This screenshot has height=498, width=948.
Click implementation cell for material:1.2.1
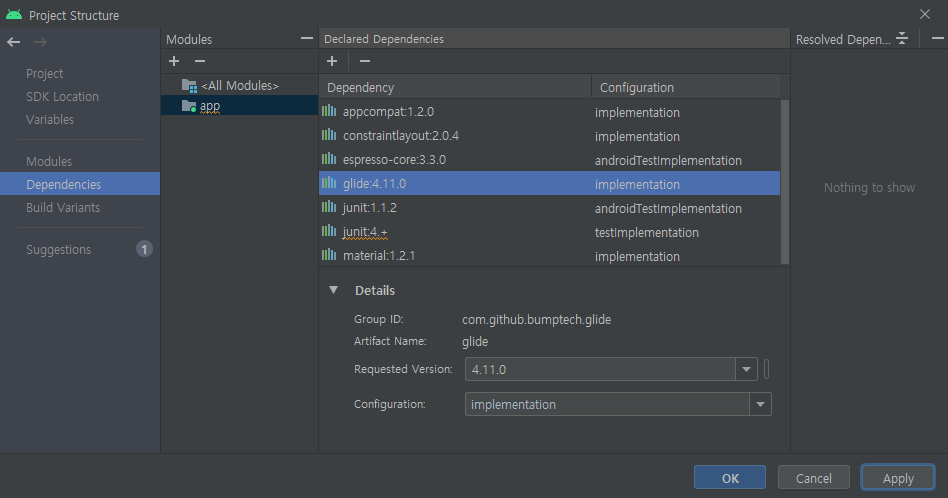click(x=637, y=256)
